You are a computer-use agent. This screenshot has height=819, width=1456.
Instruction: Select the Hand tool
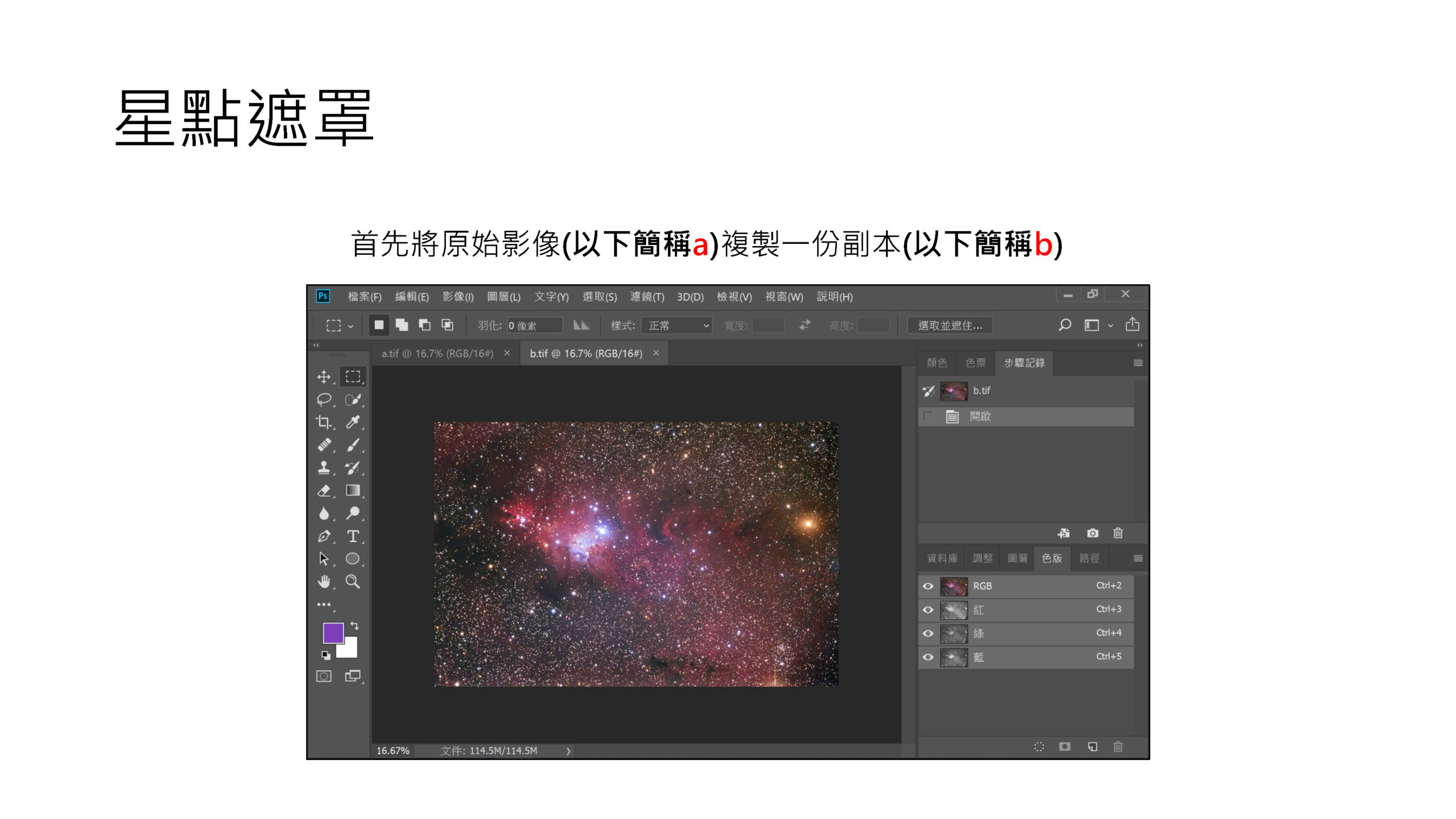(324, 582)
